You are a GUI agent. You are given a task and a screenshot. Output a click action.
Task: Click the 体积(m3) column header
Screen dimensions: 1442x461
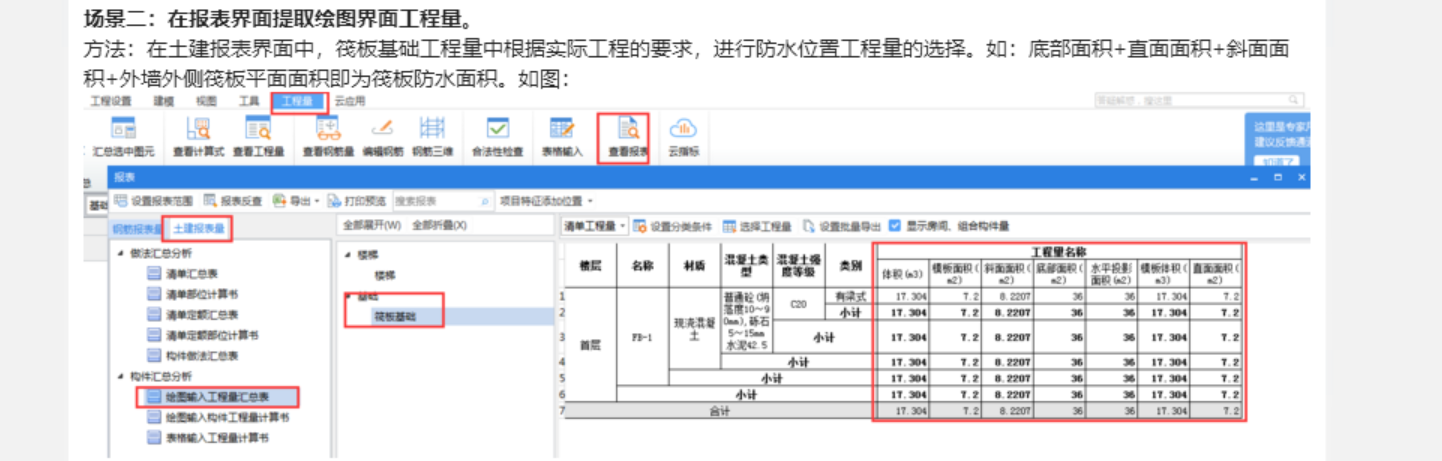click(x=901, y=274)
